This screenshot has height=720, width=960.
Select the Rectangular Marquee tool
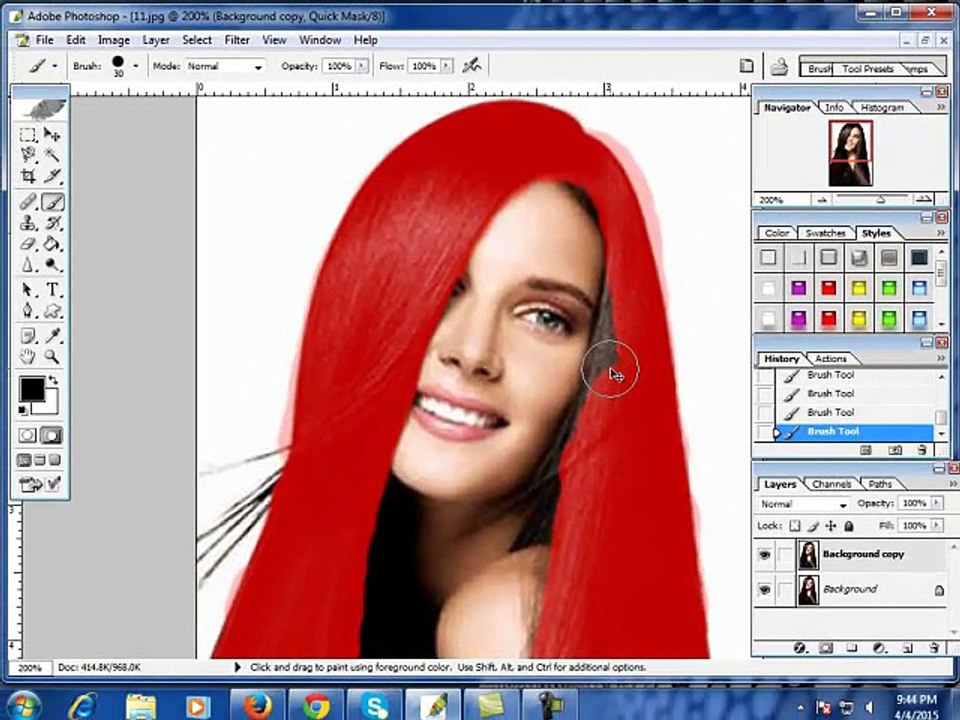point(28,135)
